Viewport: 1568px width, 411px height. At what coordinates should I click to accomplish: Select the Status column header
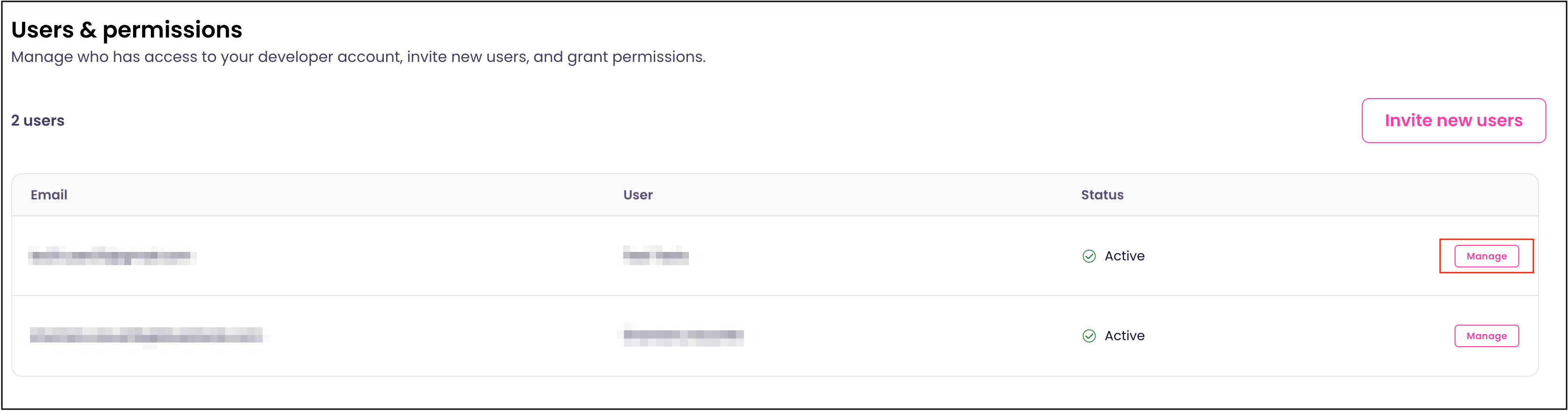pos(1102,195)
